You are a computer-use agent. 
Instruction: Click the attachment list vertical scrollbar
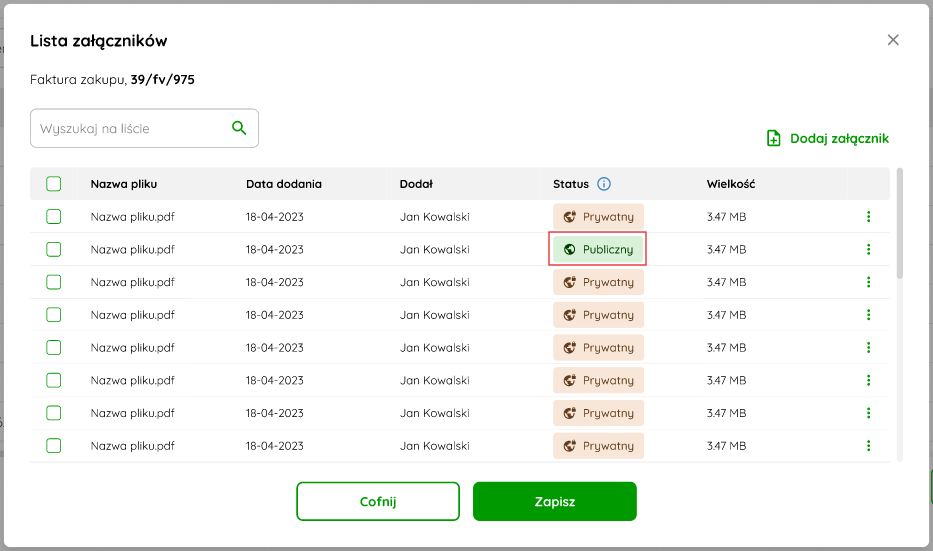[900, 223]
